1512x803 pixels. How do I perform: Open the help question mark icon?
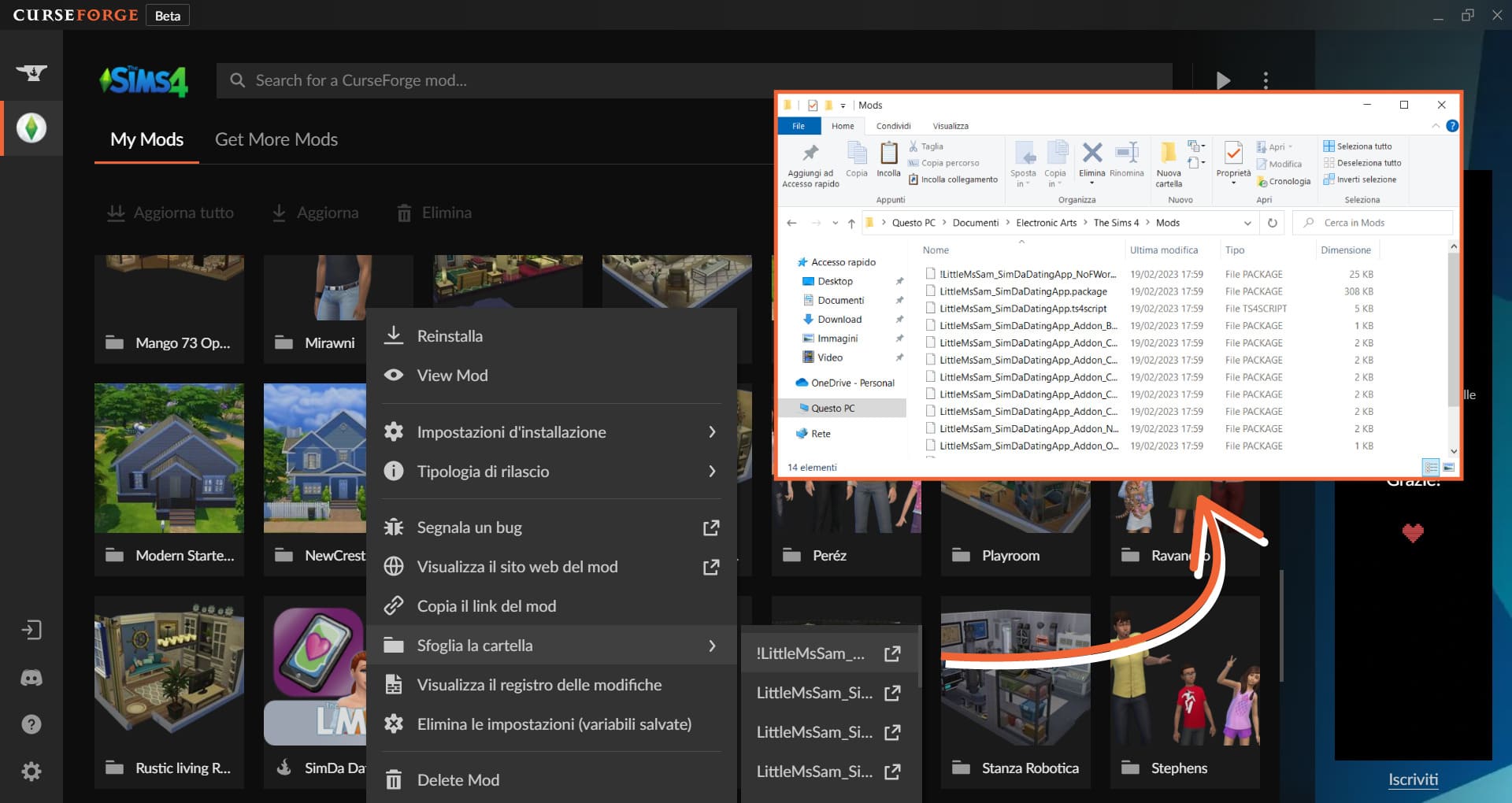click(31, 724)
